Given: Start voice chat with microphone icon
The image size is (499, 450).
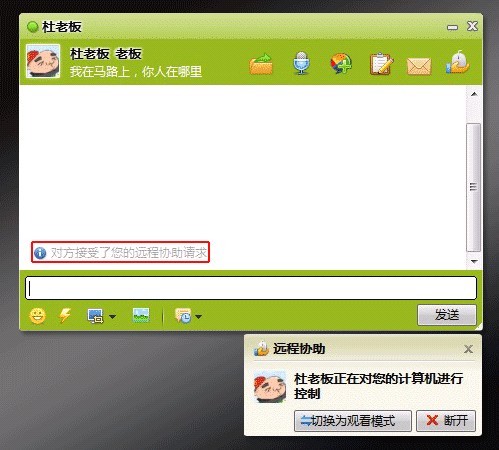Looking at the screenshot, I should tap(301, 63).
